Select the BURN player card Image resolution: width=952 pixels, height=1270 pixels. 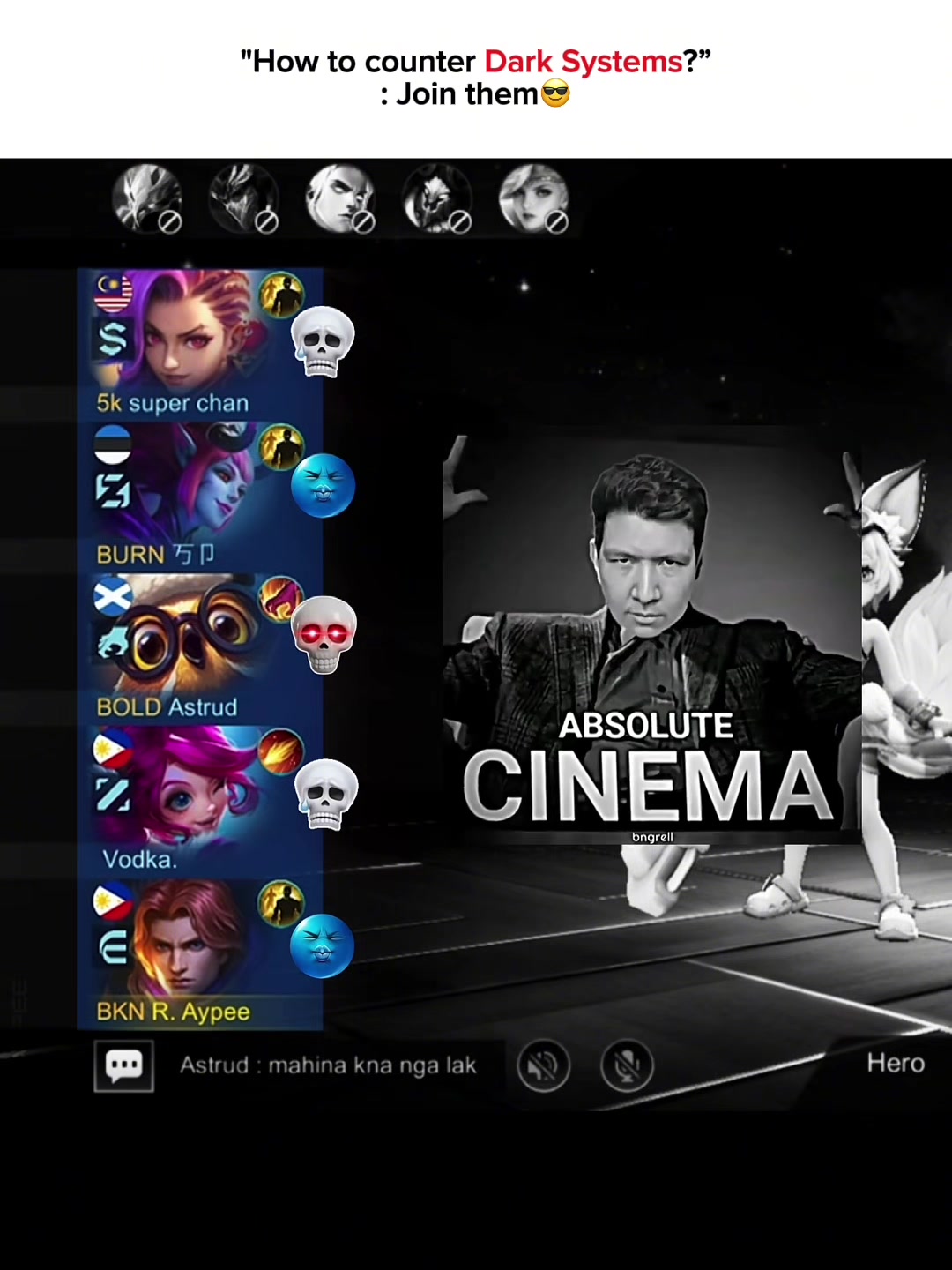pos(200,497)
